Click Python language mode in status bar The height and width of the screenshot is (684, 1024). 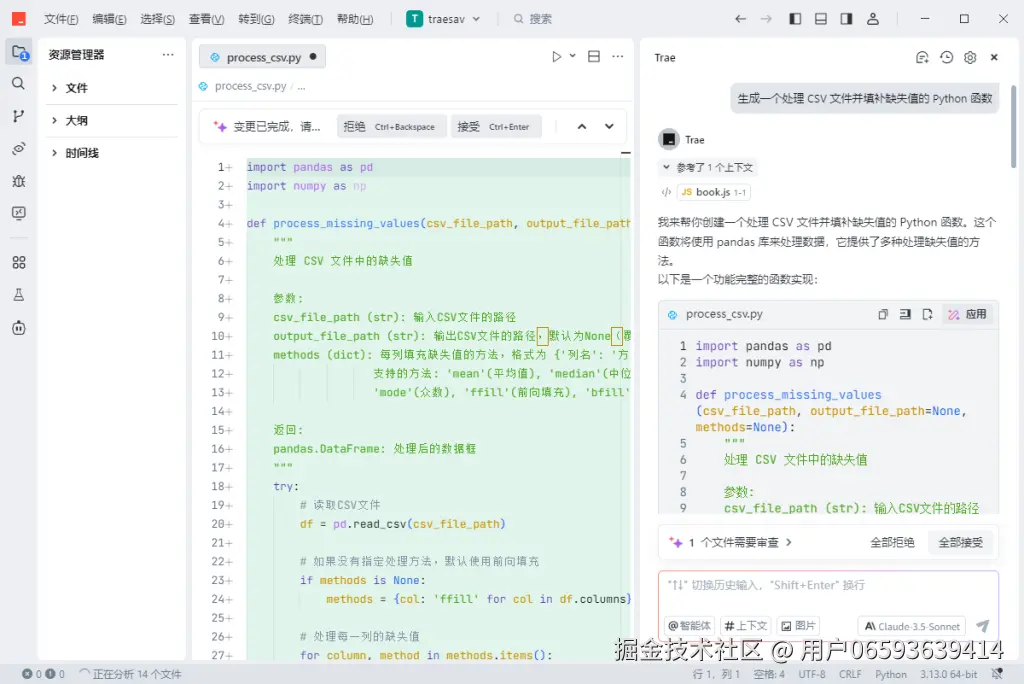[x=890, y=674]
